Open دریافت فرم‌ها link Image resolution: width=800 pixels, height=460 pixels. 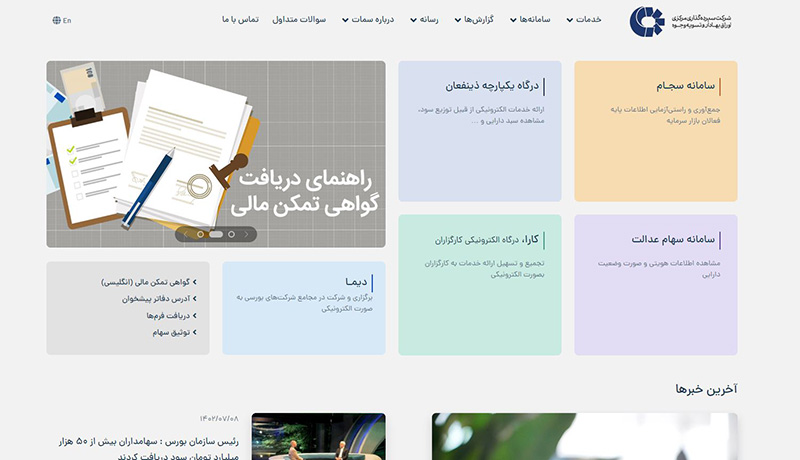pos(168,316)
